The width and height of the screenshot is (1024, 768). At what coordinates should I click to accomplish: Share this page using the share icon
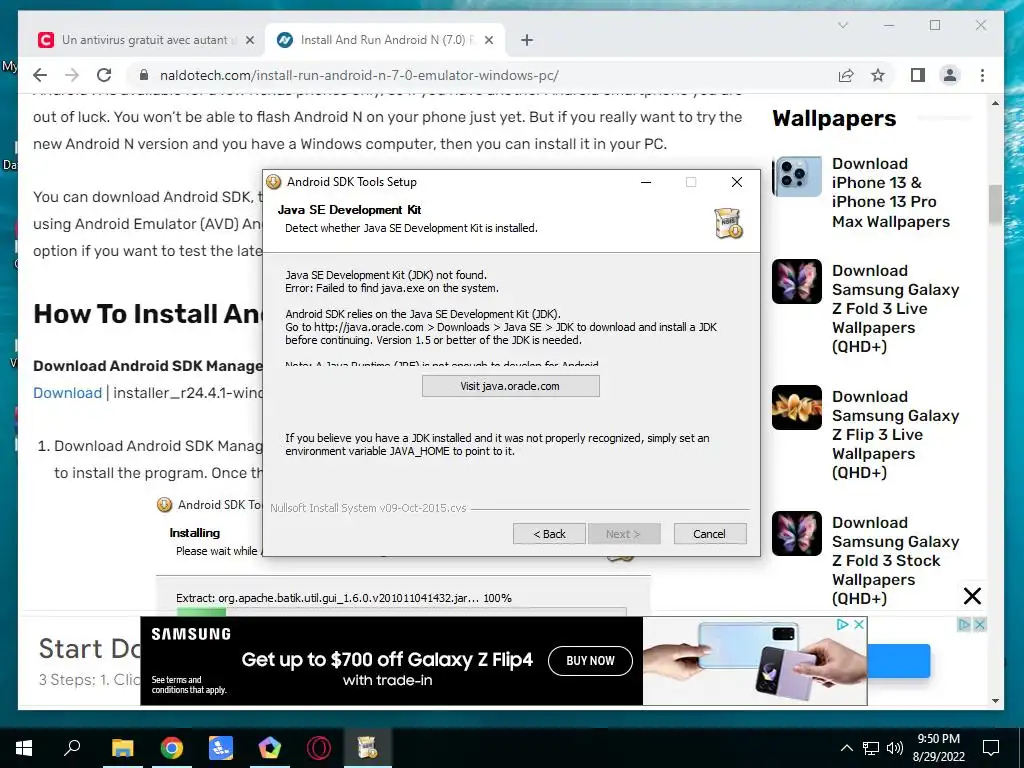846,75
